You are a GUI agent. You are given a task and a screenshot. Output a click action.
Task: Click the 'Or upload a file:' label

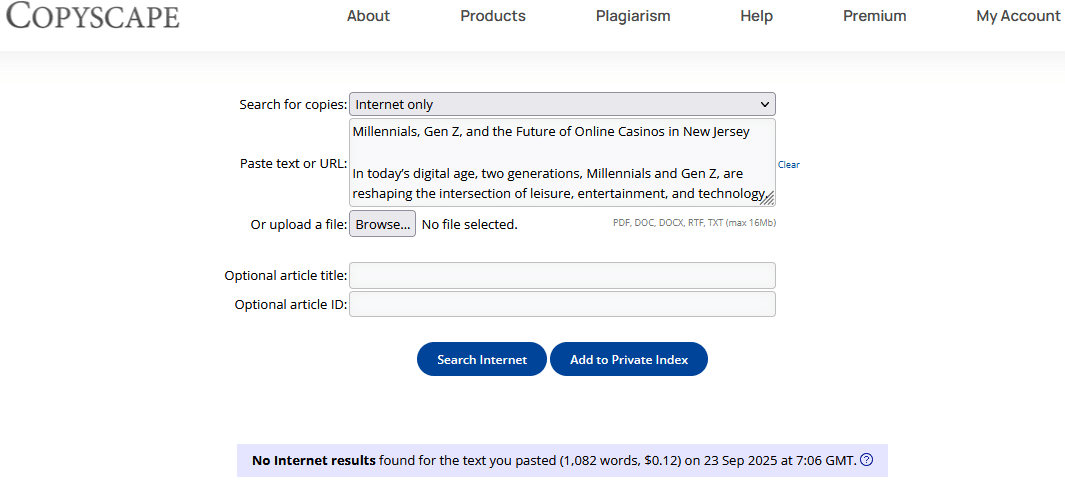[298, 225]
